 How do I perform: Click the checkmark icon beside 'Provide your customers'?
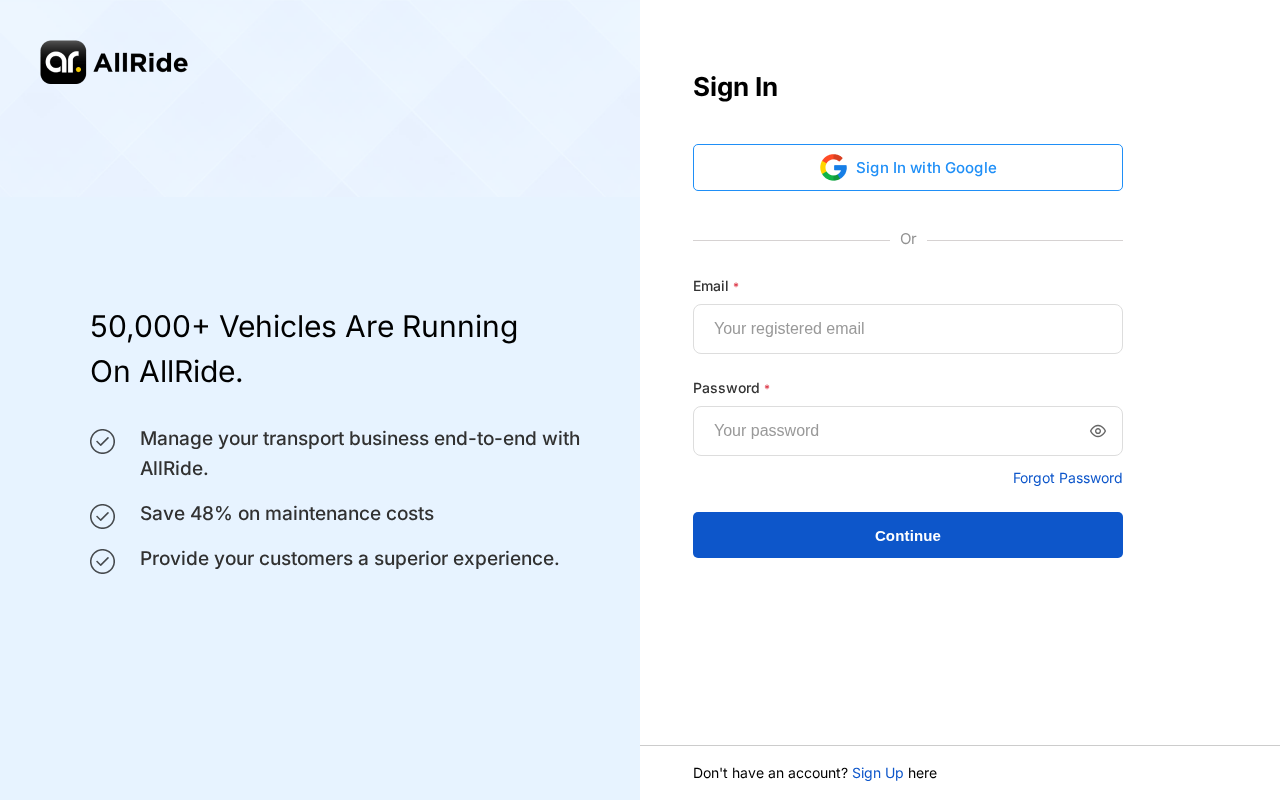102,561
